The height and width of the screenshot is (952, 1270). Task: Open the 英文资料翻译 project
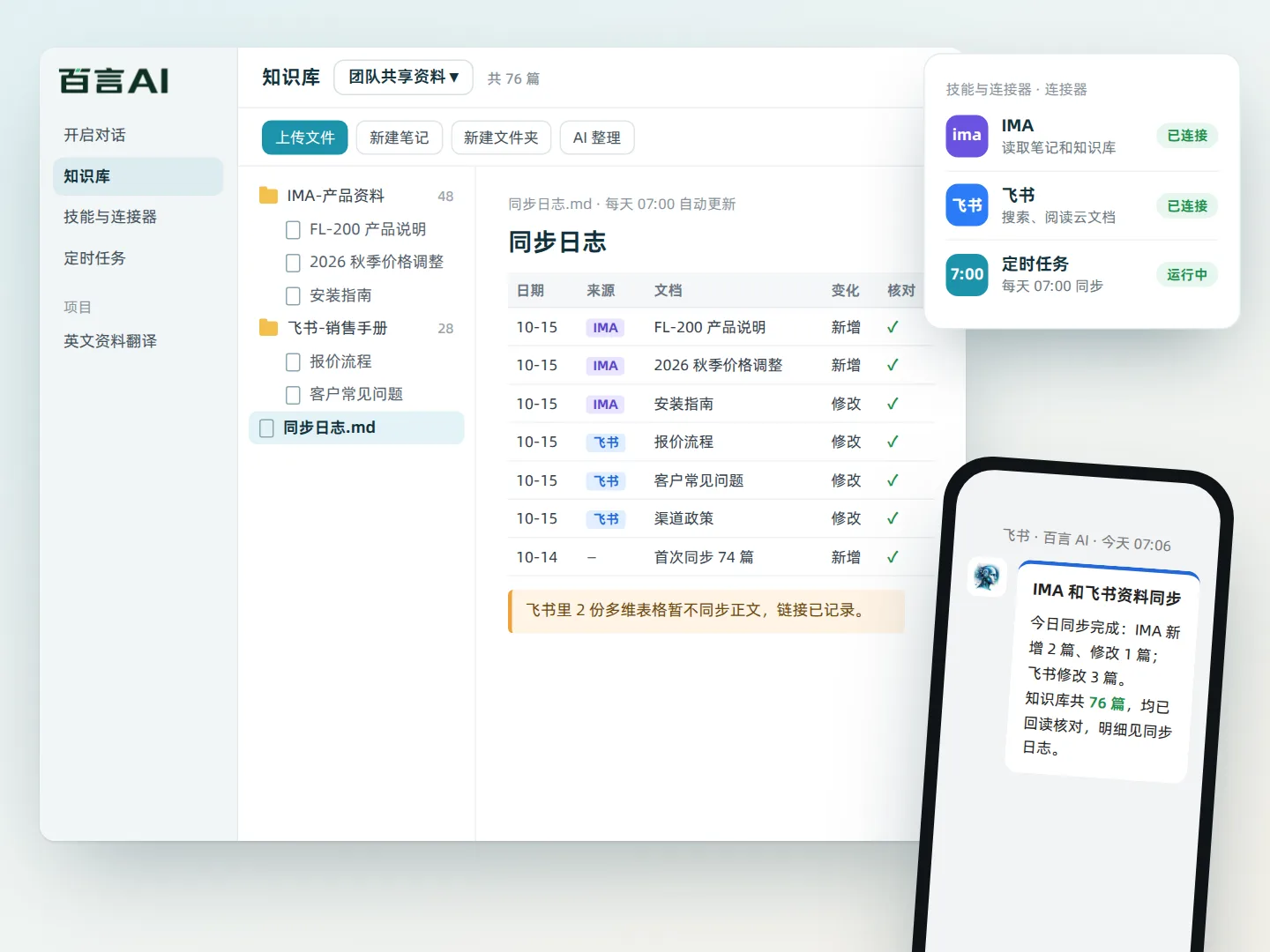[x=138, y=341]
